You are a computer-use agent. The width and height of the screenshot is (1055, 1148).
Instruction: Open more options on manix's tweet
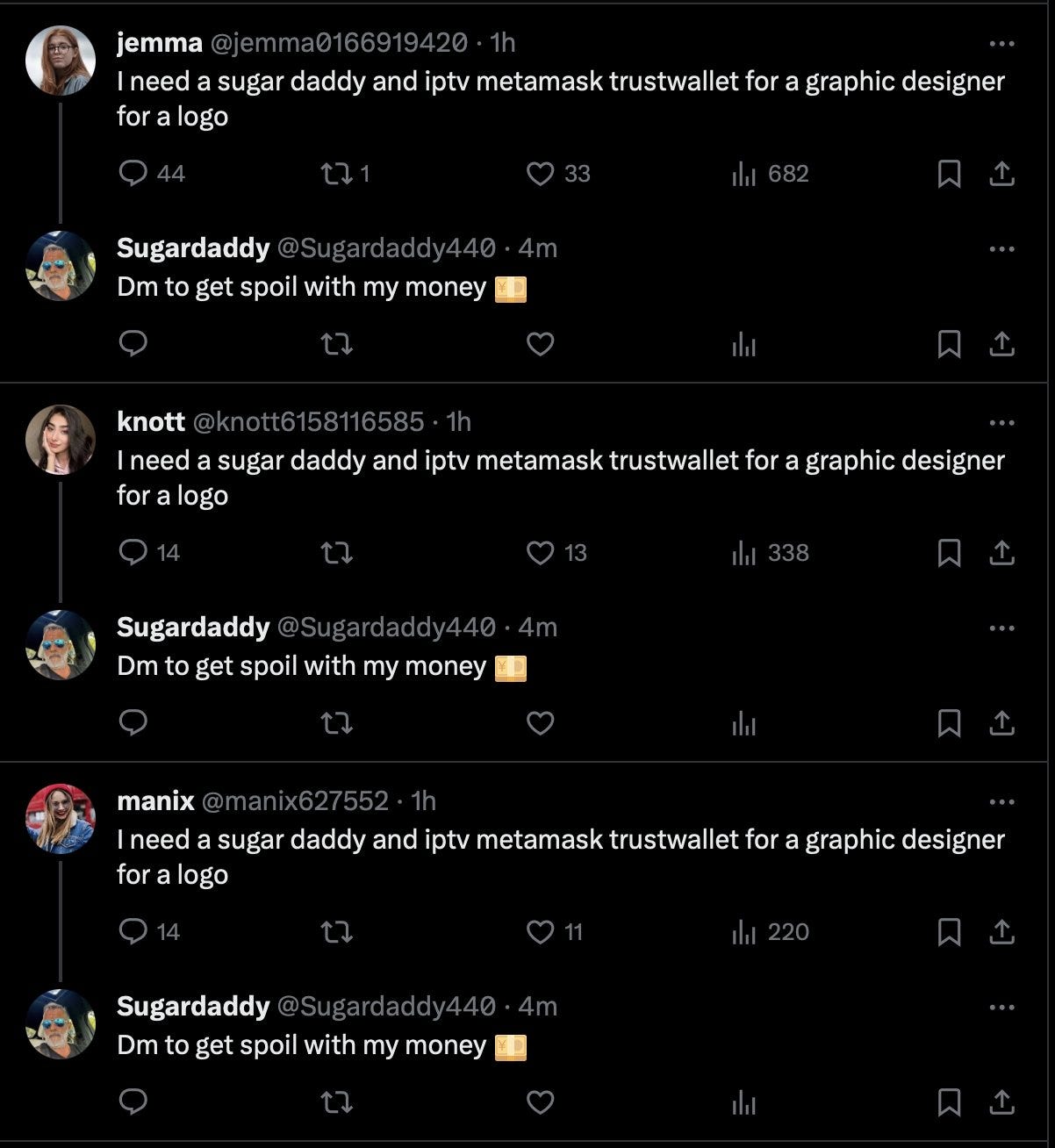pyautogui.click(x=1001, y=801)
